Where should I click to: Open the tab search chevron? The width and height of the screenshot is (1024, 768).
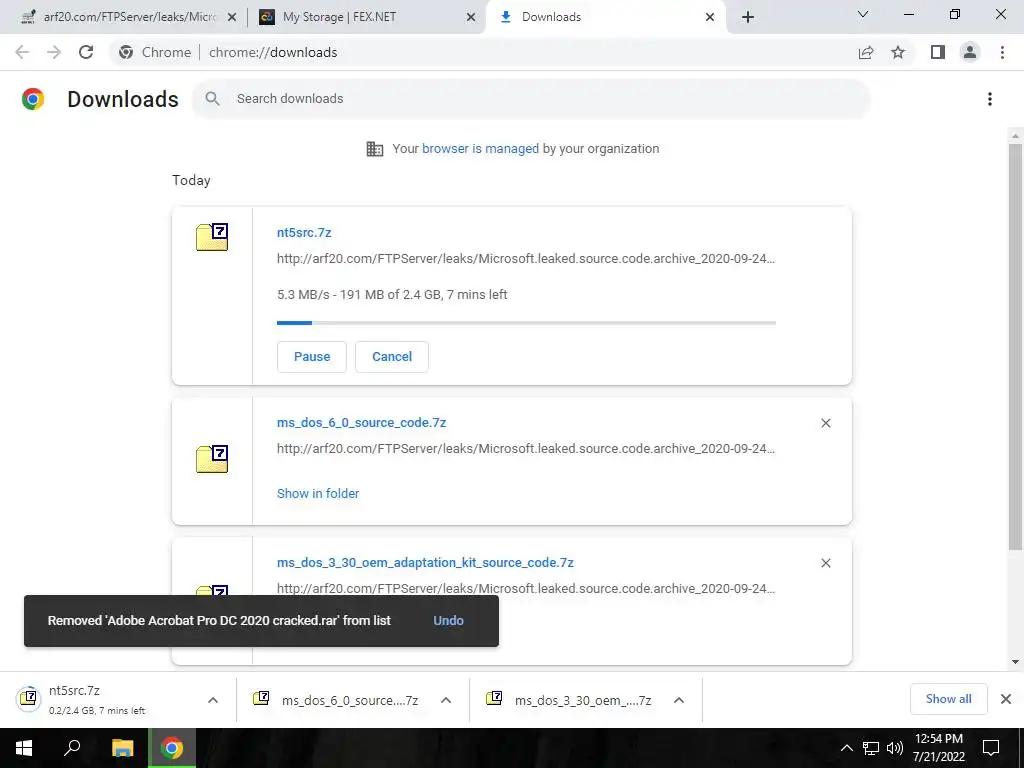click(x=863, y=14)
